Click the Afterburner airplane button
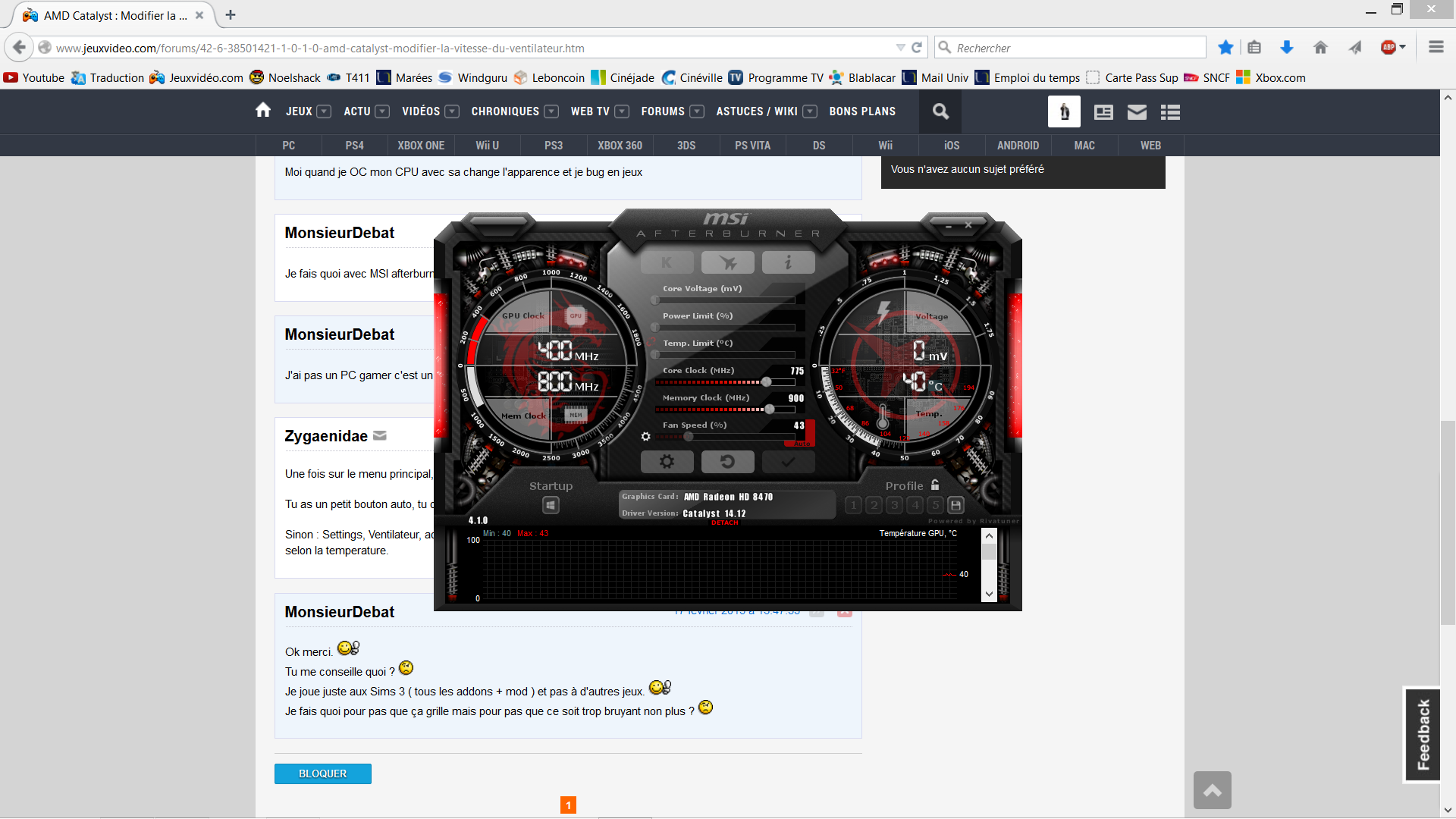1456x819 pixels. point(727,262)
